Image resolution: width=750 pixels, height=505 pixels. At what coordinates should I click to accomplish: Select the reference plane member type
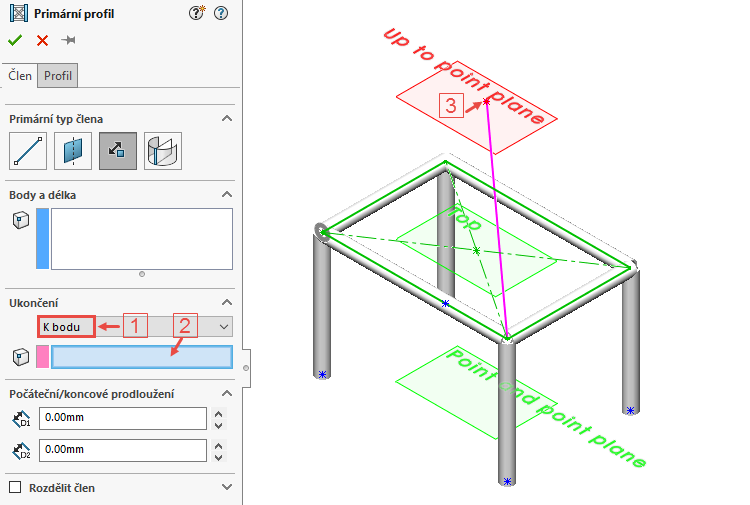click(x=73, y=151)
